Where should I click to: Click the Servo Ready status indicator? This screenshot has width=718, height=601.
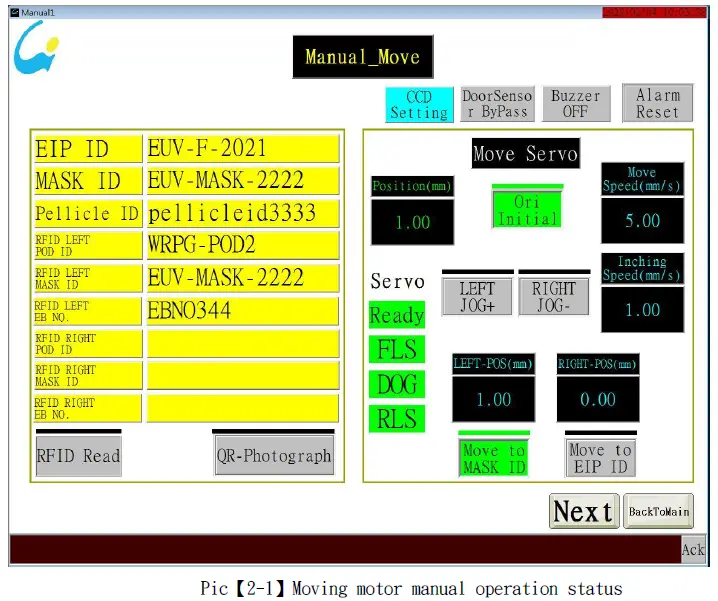397,315
